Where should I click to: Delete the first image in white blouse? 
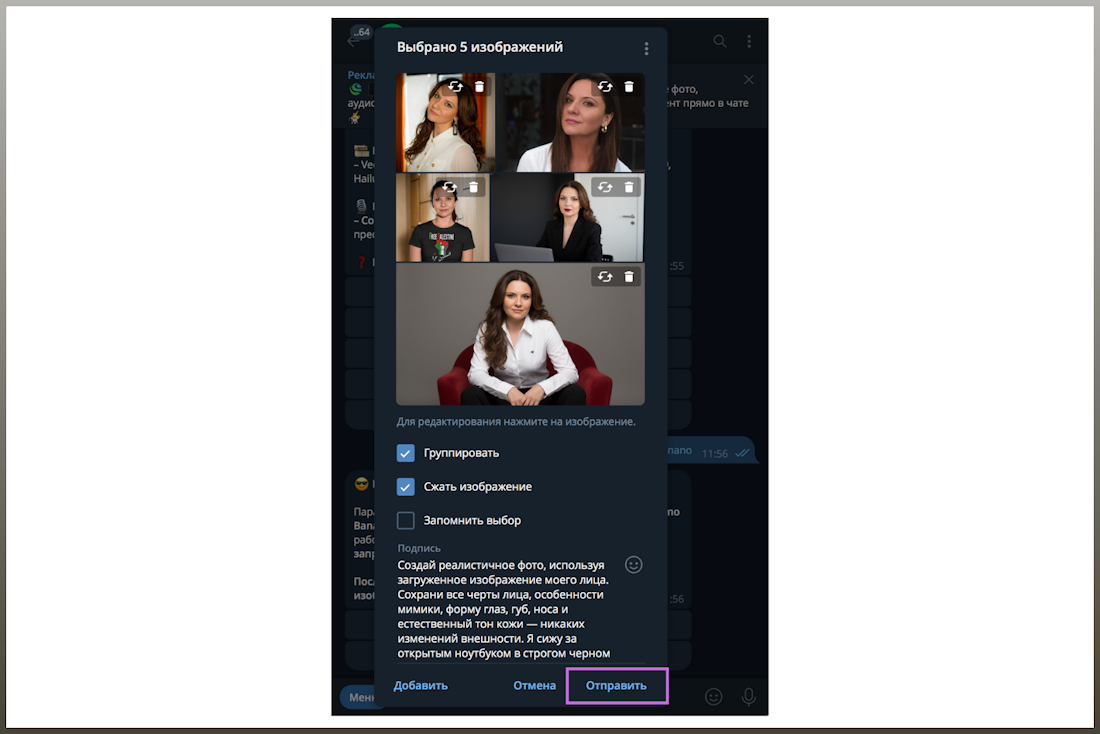(479, 87)
